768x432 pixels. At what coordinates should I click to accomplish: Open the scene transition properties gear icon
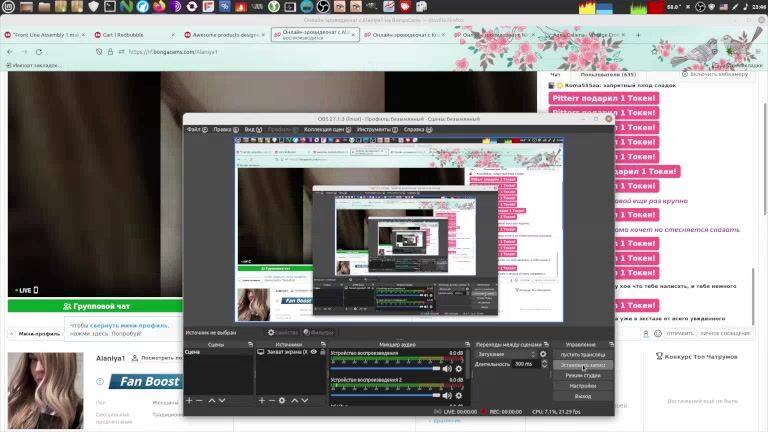pos(544,353)
